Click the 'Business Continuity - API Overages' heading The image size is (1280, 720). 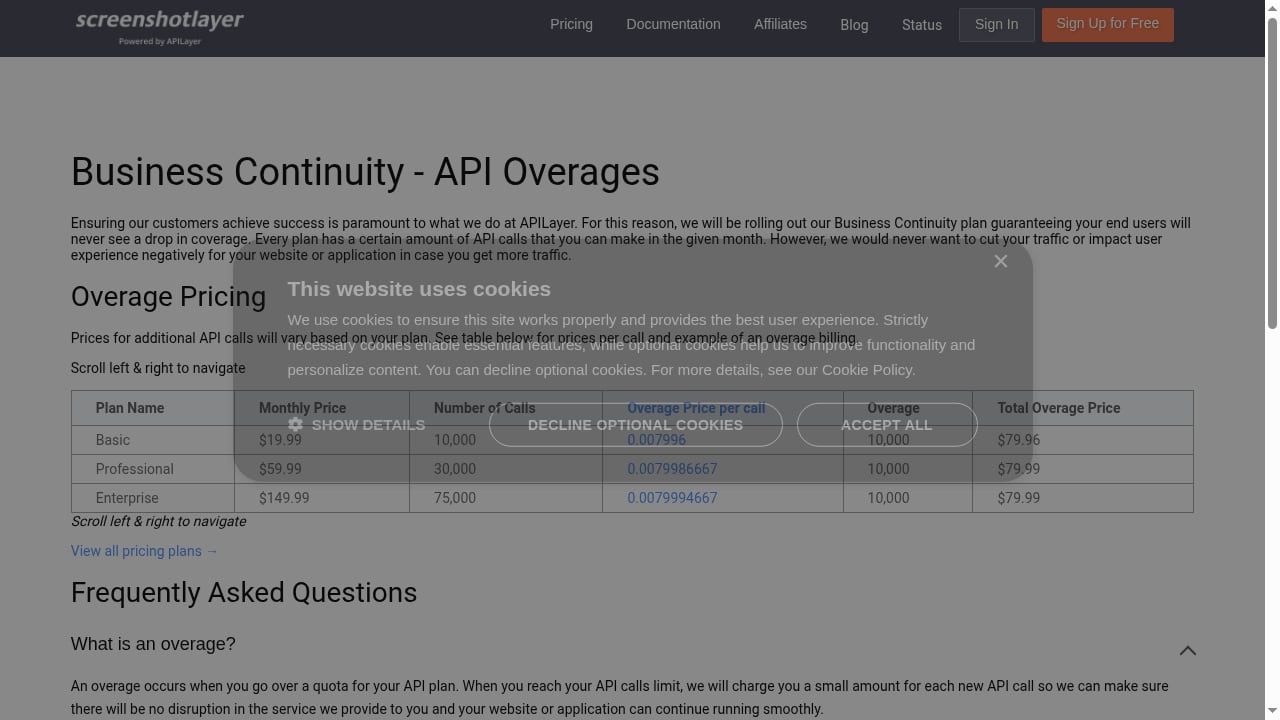pos(365,172)
